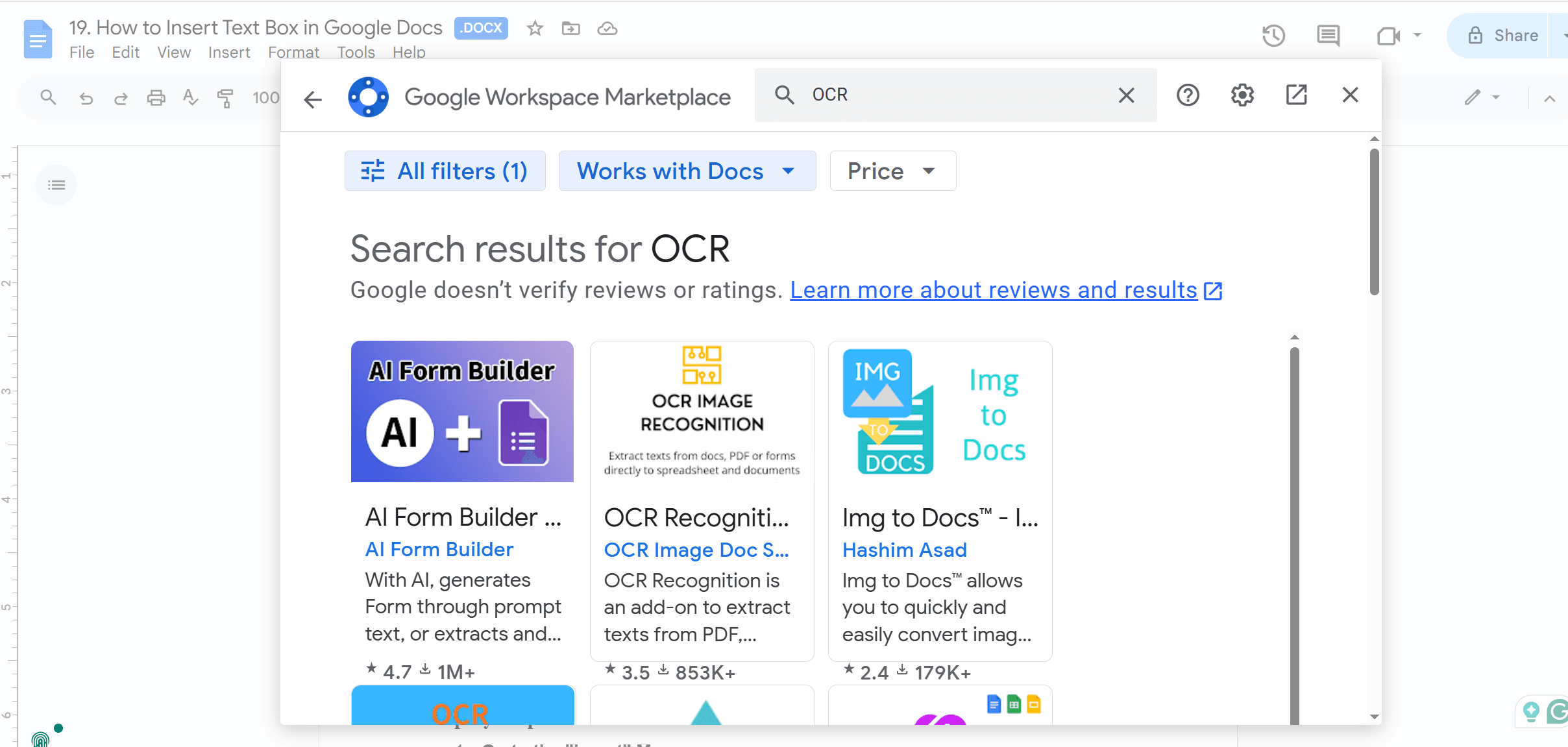Viewport: 1568px width, 747px height.
Task: Click the 'AI Form Builder ...' app title
Action: pyautogui.click(x=463, y=517)
